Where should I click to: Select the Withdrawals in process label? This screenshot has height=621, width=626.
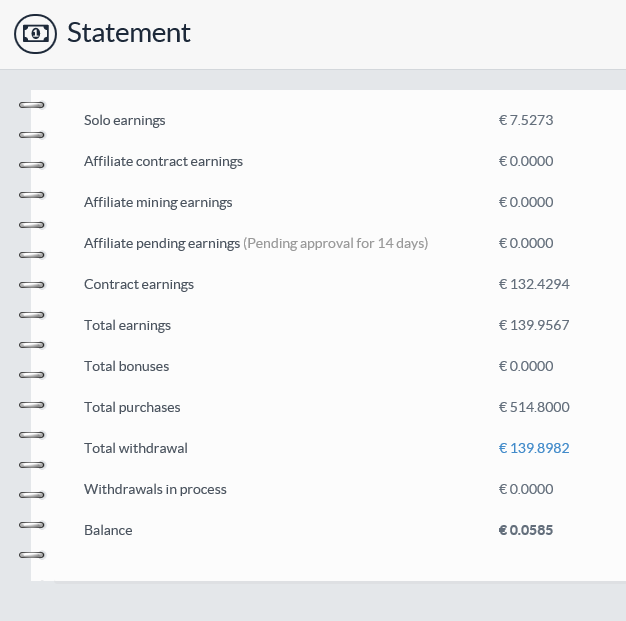pos(155,489)
